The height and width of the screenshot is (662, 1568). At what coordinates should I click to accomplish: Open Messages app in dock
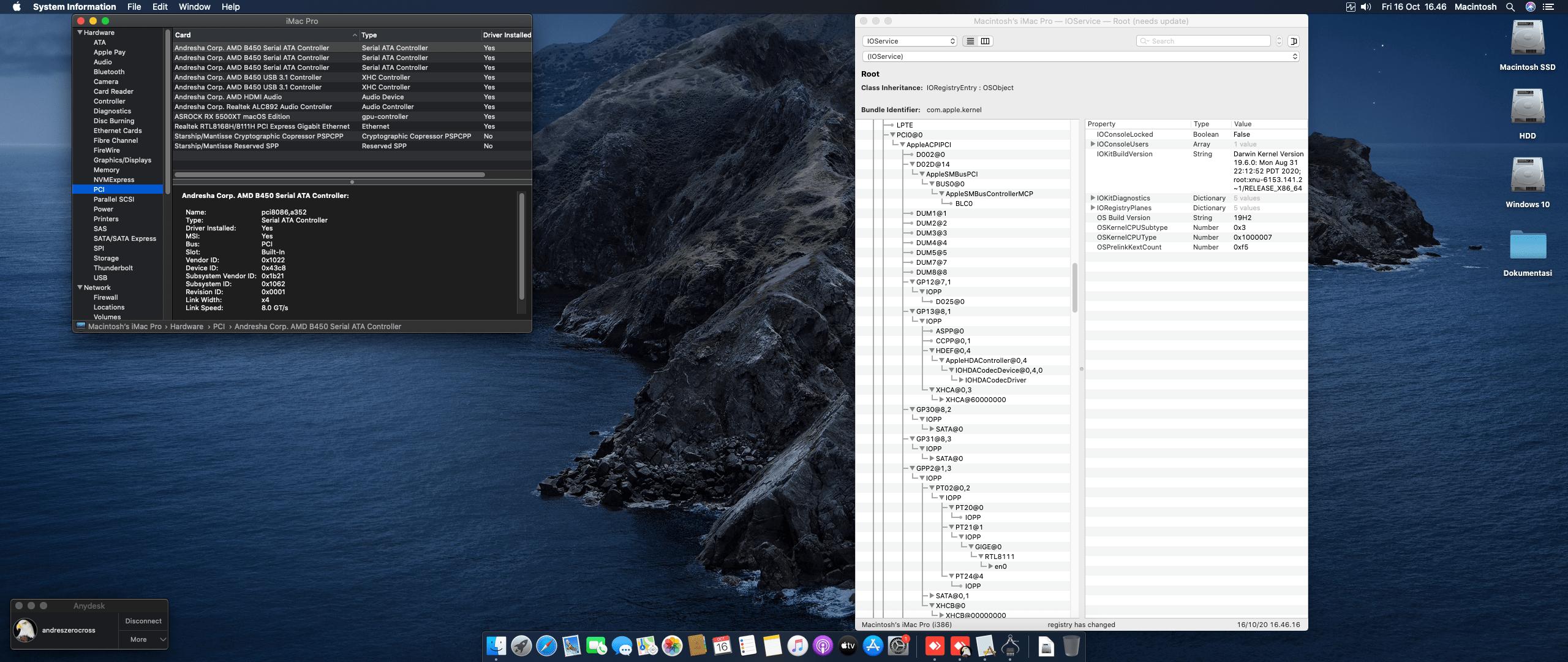point(622,646)
